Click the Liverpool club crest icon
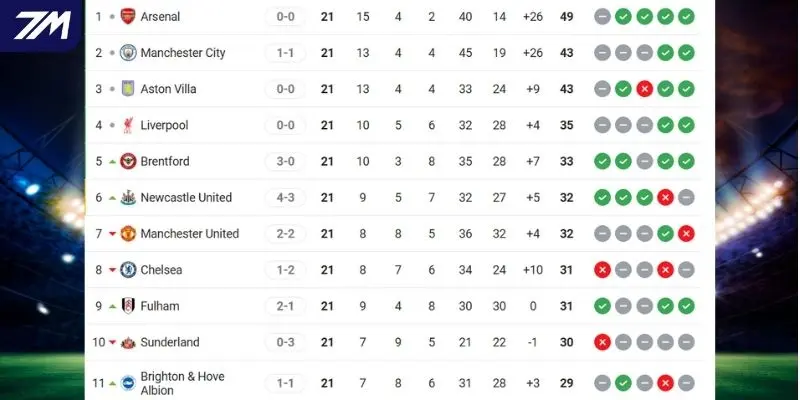 coord(128,125)
